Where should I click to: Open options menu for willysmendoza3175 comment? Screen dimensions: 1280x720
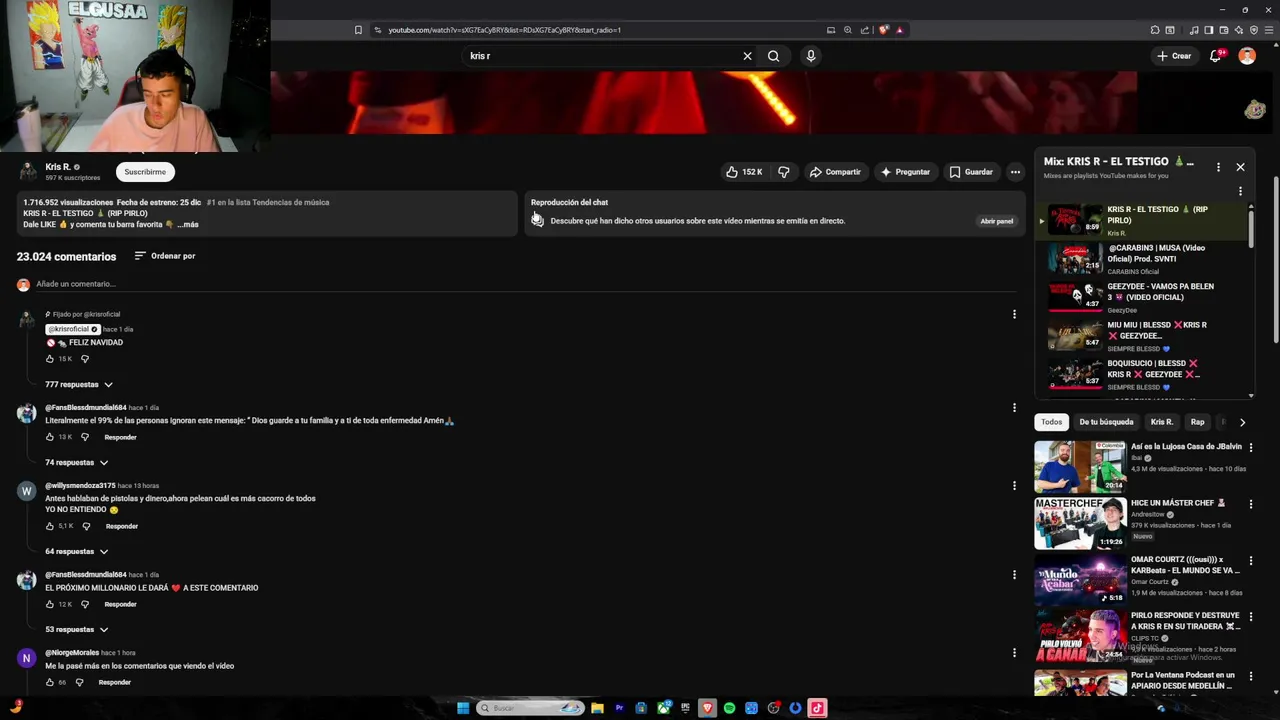tap(1014, 486)
